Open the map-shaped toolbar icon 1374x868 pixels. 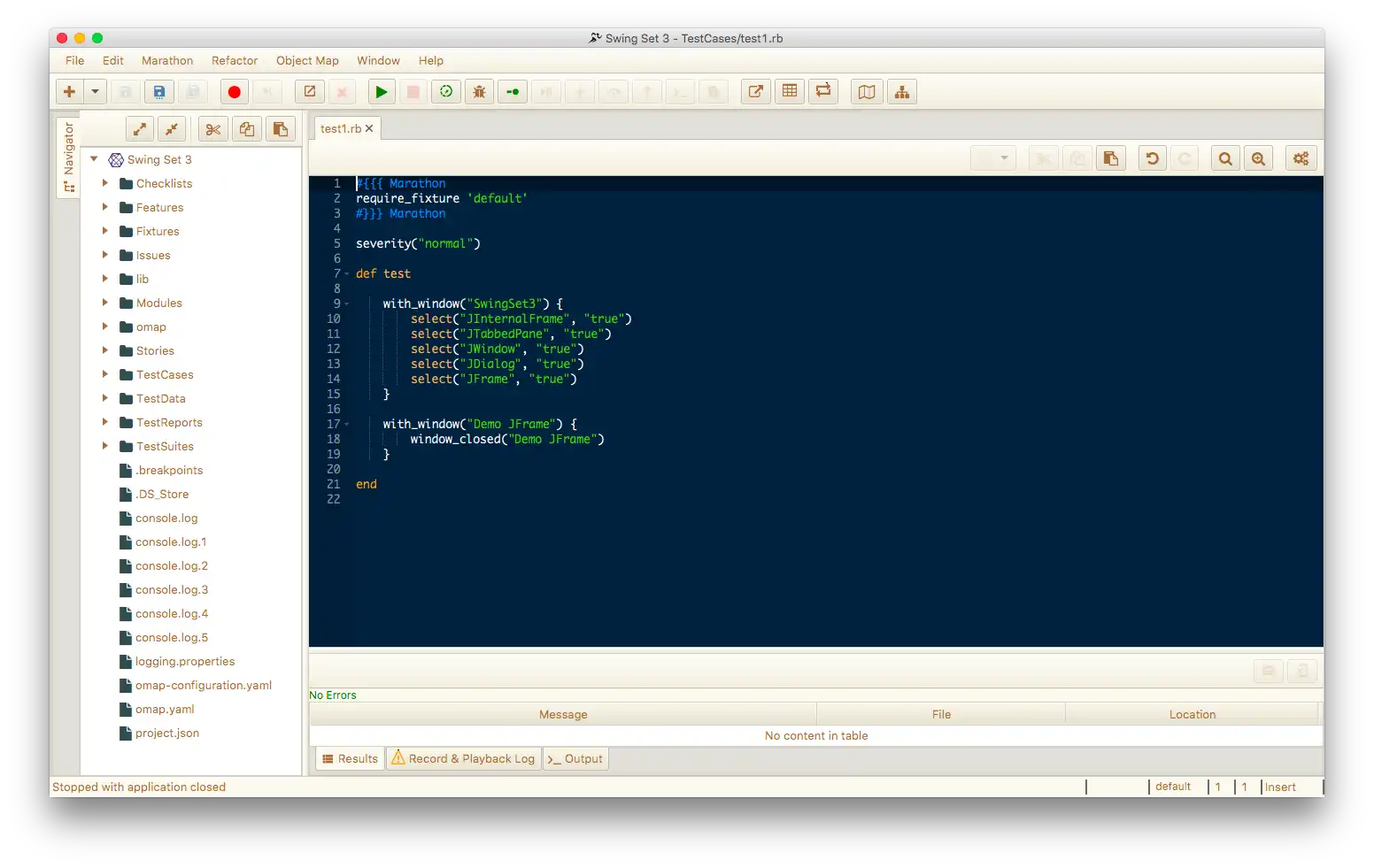pos(867,92)
